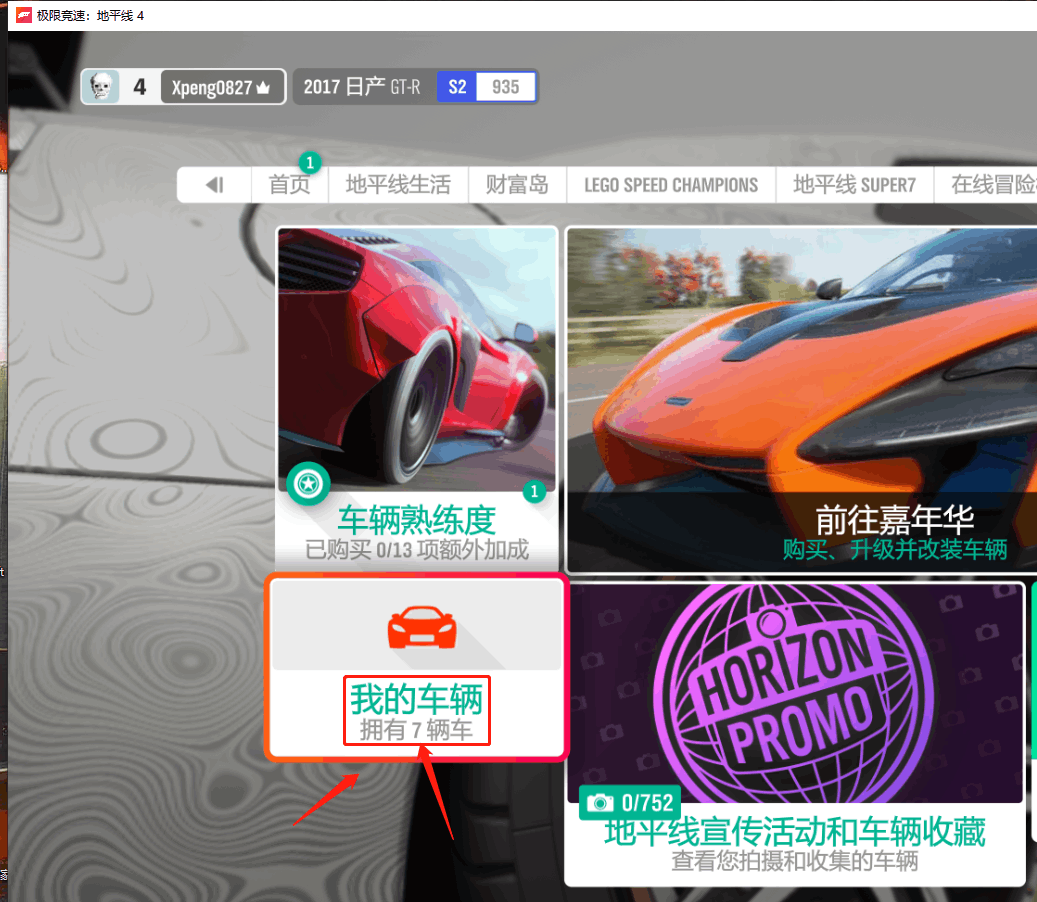Viewport: 1037px width, 902px height.
Task: Click the orange car icon in the 我的车辆 tile
Action: (422, 627)
